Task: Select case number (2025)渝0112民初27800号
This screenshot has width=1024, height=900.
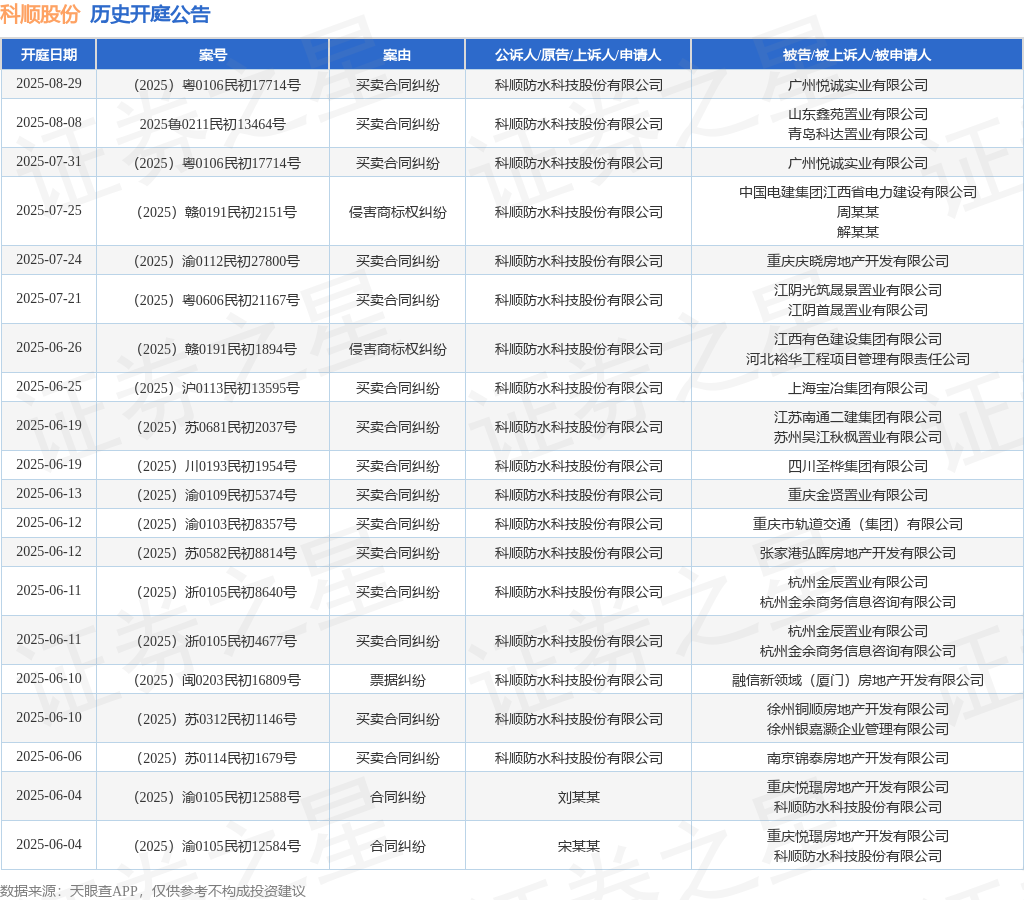Action: 216,261
